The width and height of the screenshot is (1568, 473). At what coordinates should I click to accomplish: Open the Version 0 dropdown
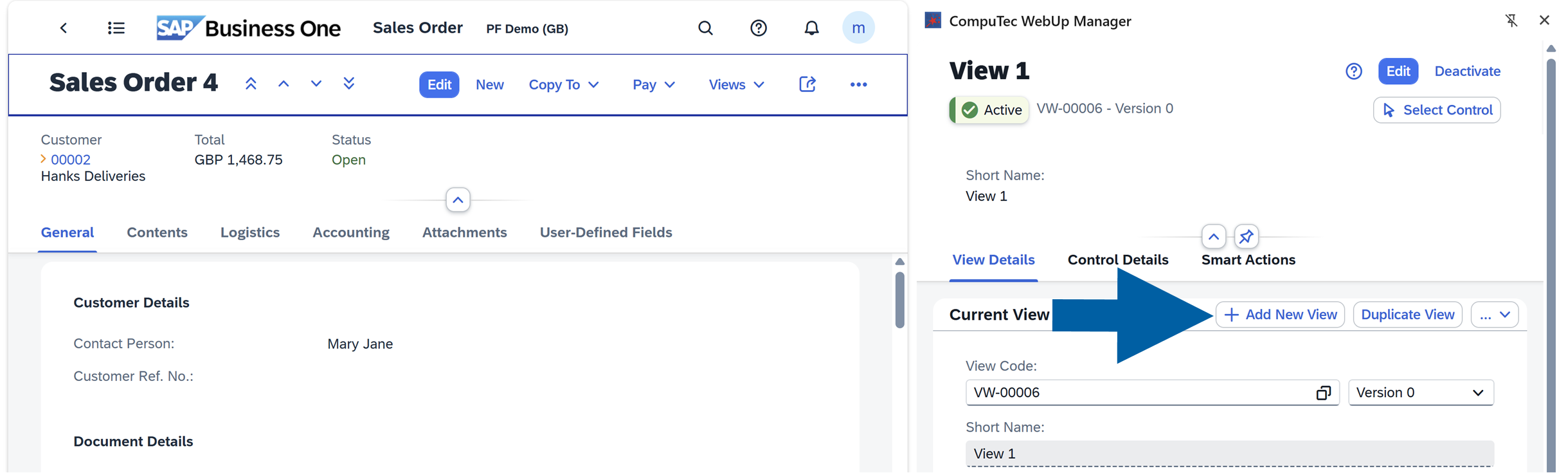pyautogui.click(x=1421, y=393)
